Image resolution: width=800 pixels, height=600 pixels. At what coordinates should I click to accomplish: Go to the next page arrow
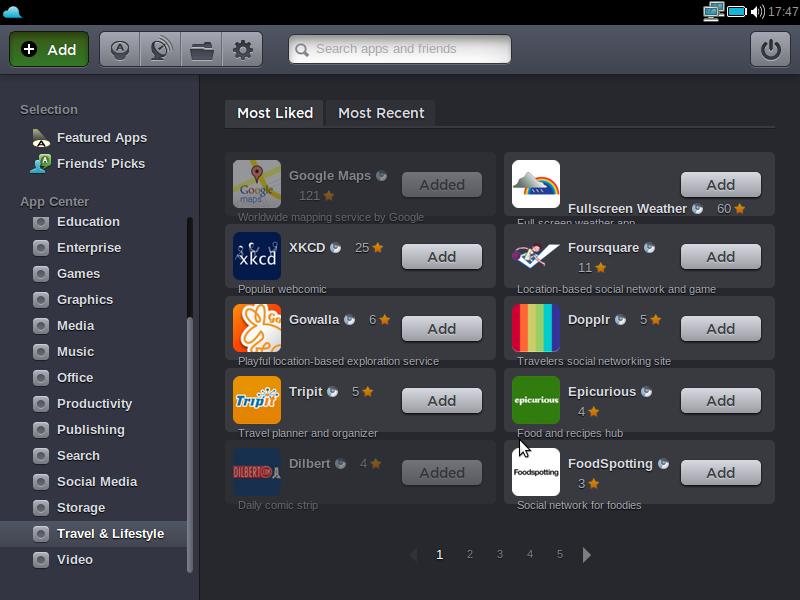pyautogui.click(x=587, y=555)
